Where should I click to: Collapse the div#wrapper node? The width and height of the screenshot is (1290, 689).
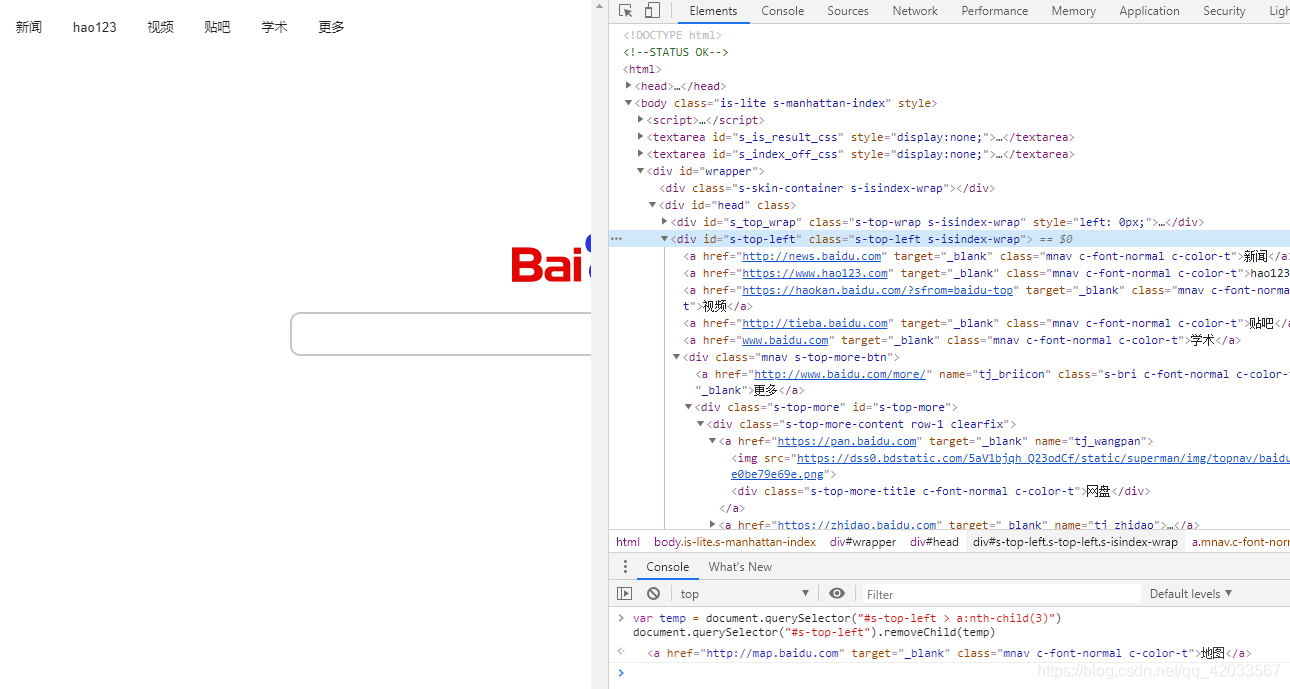641,171
